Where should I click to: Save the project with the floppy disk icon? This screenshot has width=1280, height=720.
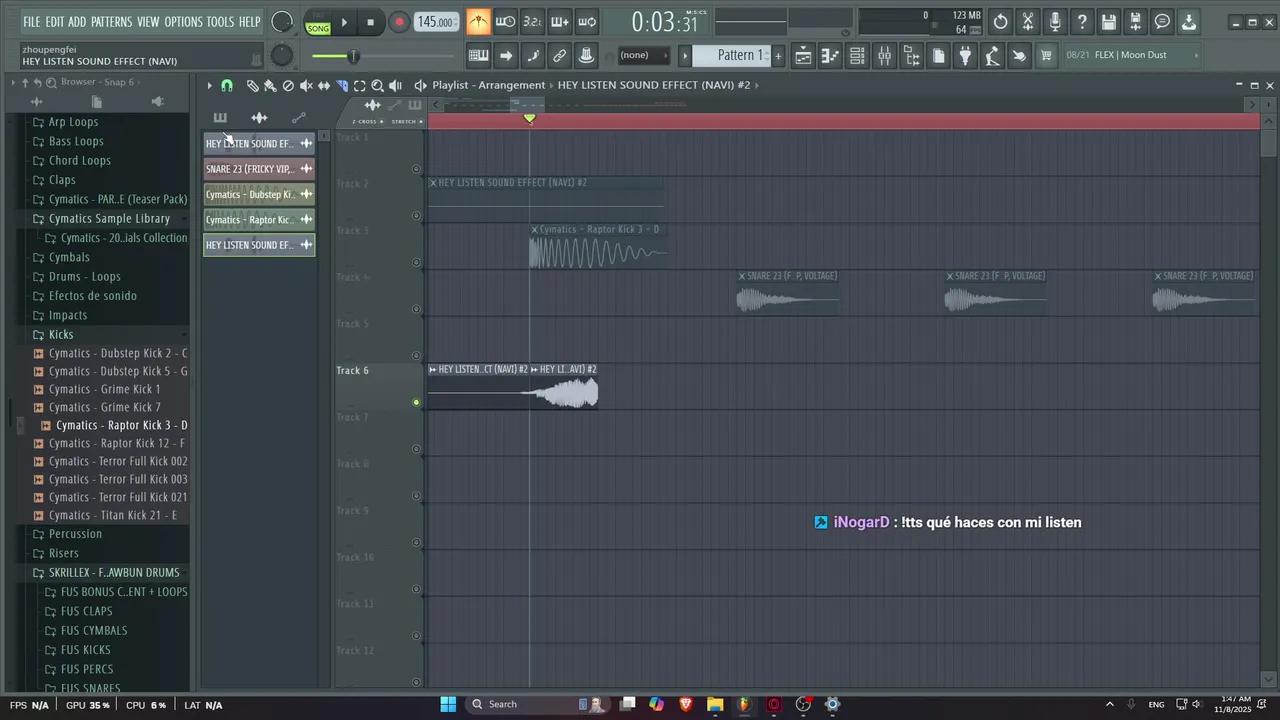1109,22
